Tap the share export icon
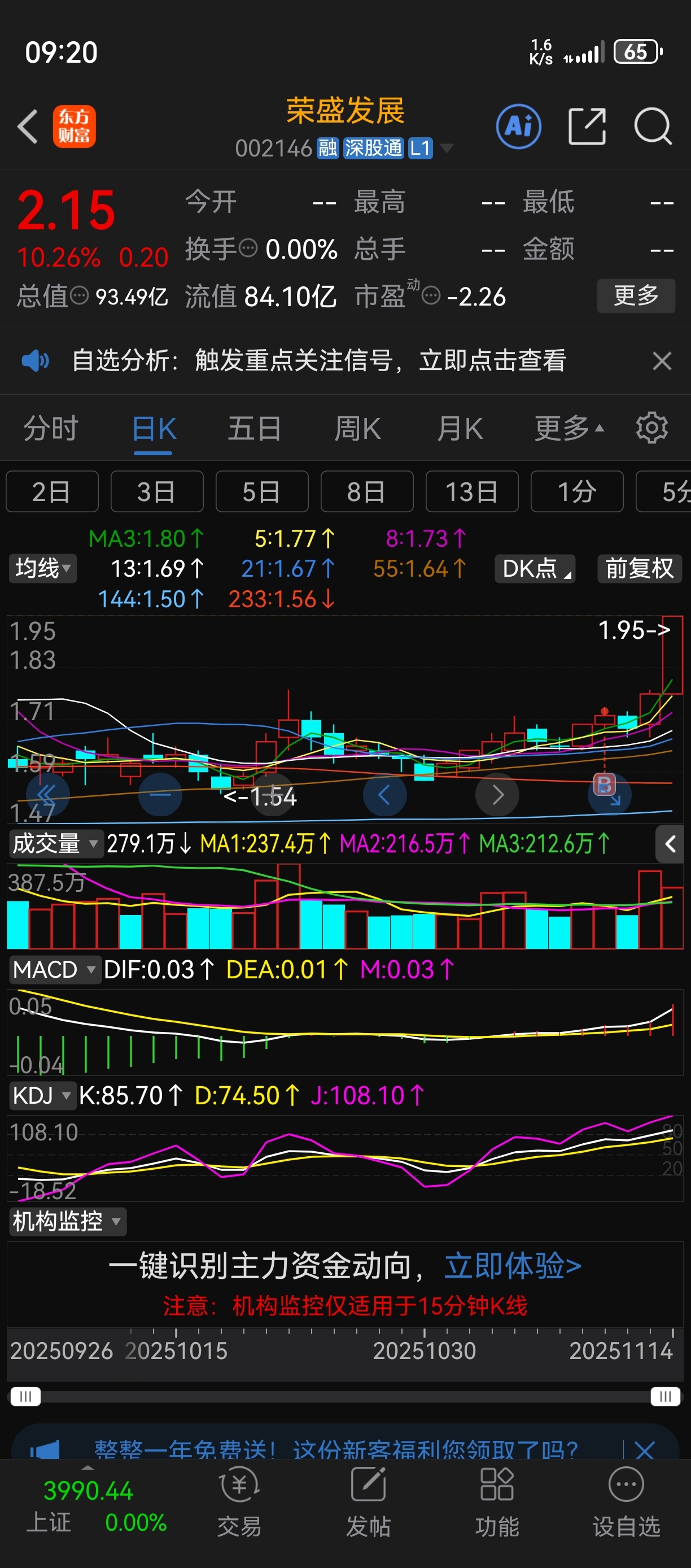Image resolution: width=691 pixels, height=1568 pixels. 587,127
